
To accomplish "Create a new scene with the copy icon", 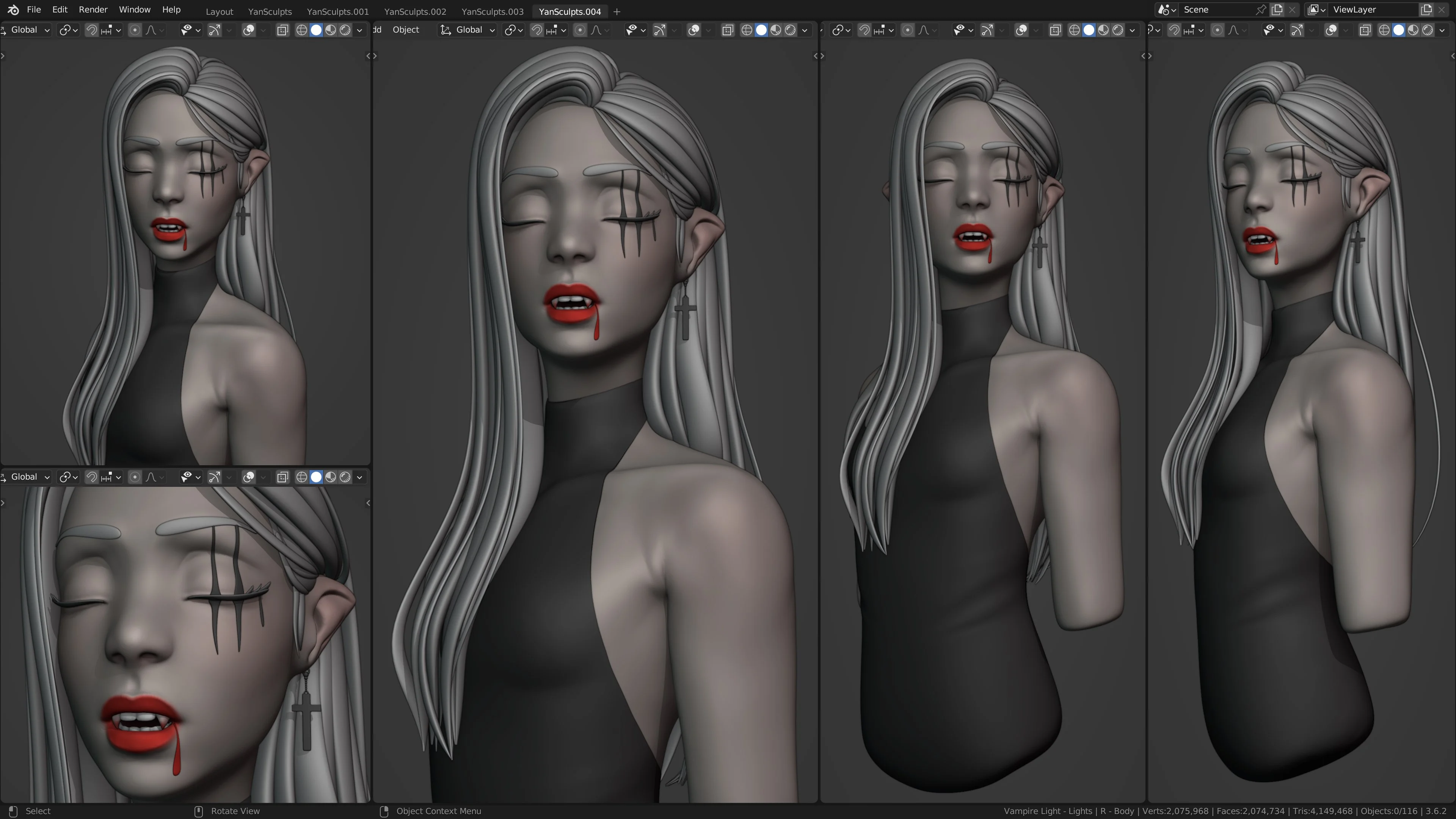I will point(1277,9).
